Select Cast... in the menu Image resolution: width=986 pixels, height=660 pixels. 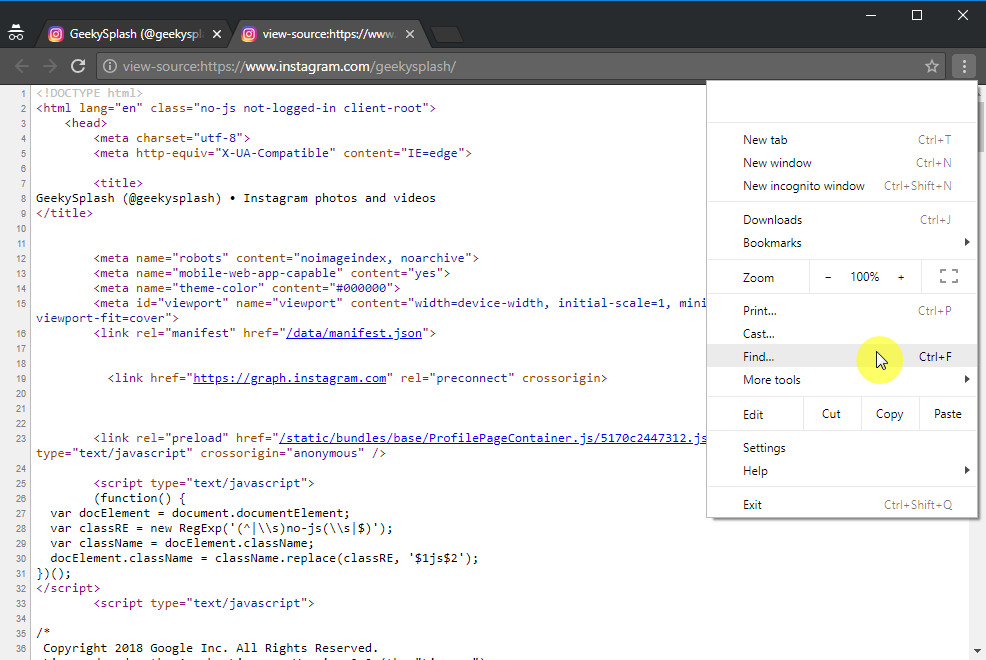pyautogui.click(x=842, y=334)
